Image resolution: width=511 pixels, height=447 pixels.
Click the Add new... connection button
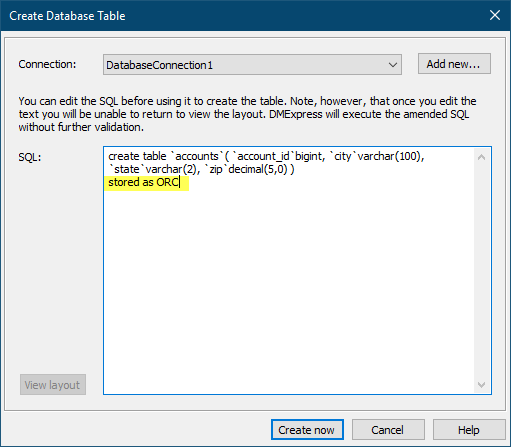[454, 64]
